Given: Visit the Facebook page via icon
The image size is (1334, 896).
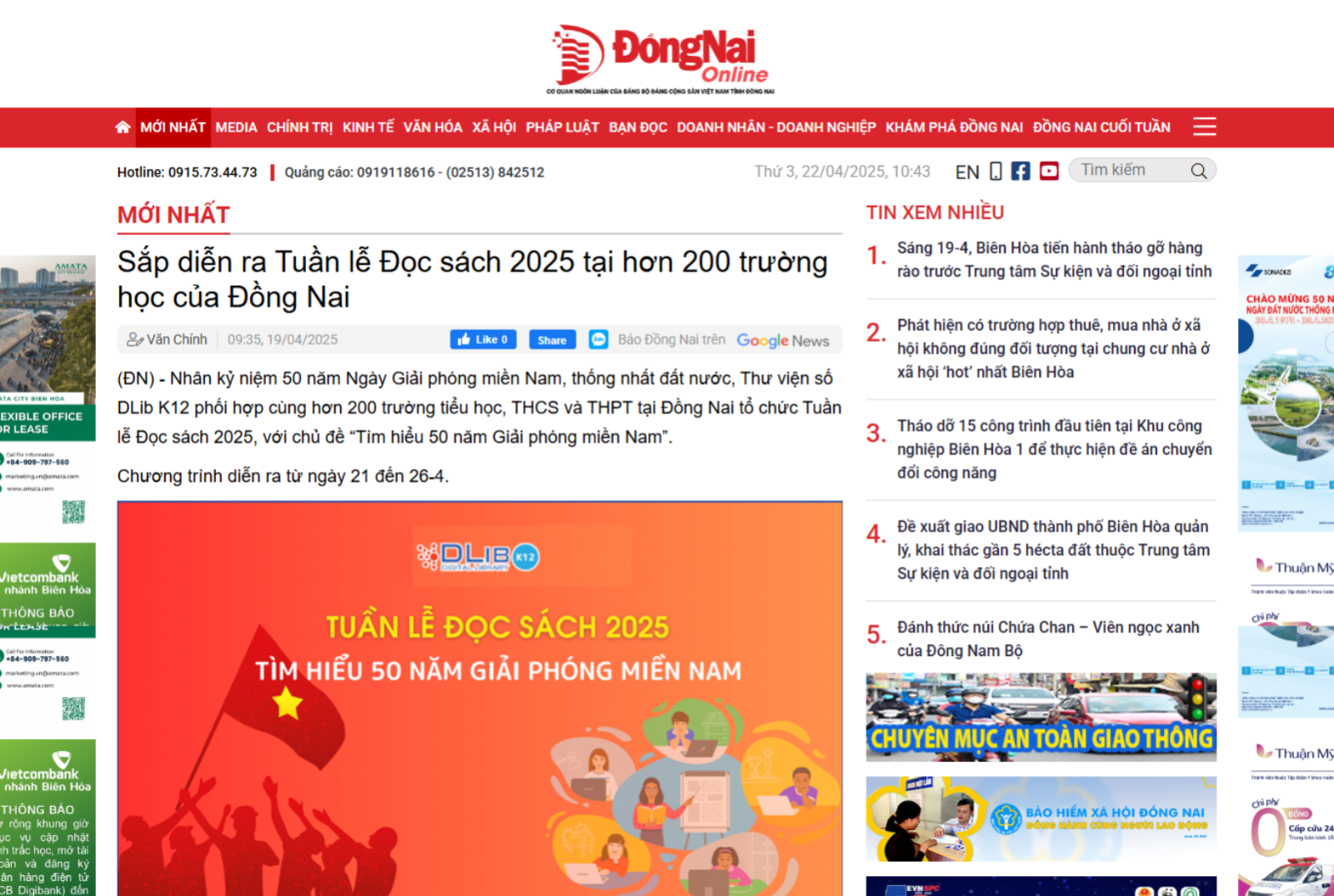Looking at the screenshot, I should coord(1021,171).
